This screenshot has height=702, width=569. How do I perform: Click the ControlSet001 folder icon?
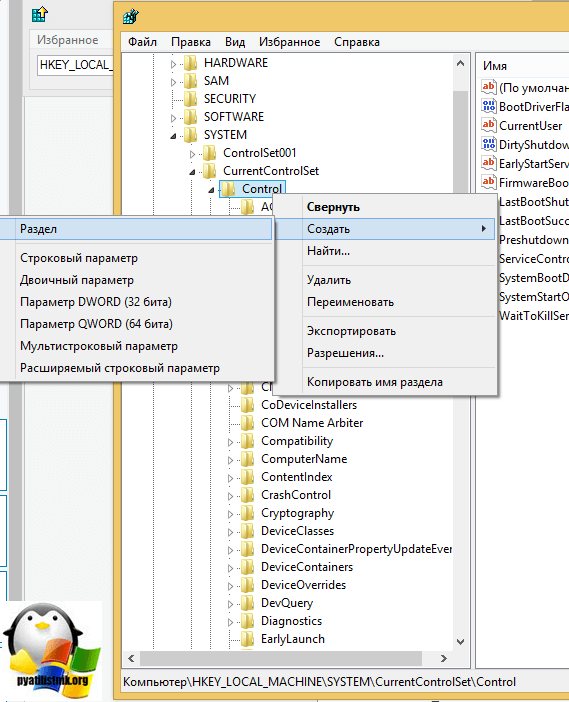[x=210, y=153]
